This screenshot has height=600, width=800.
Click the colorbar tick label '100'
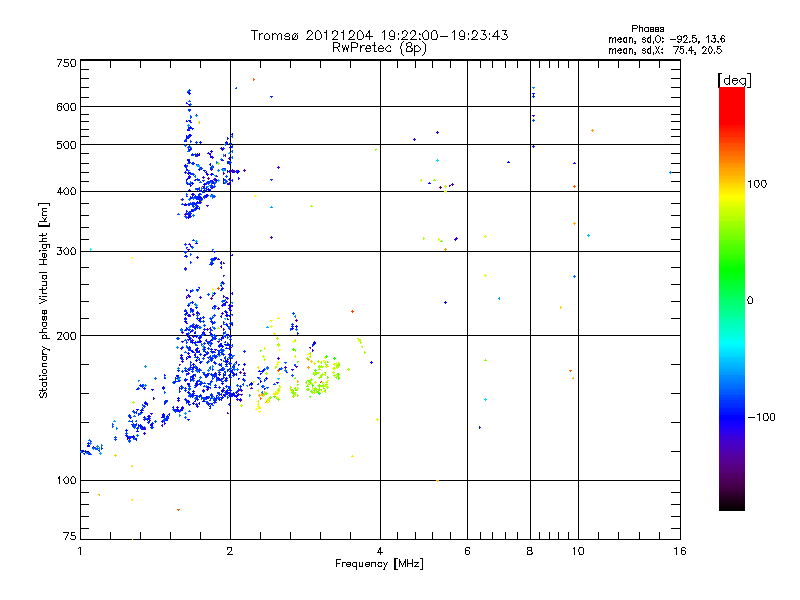point(757,184)
